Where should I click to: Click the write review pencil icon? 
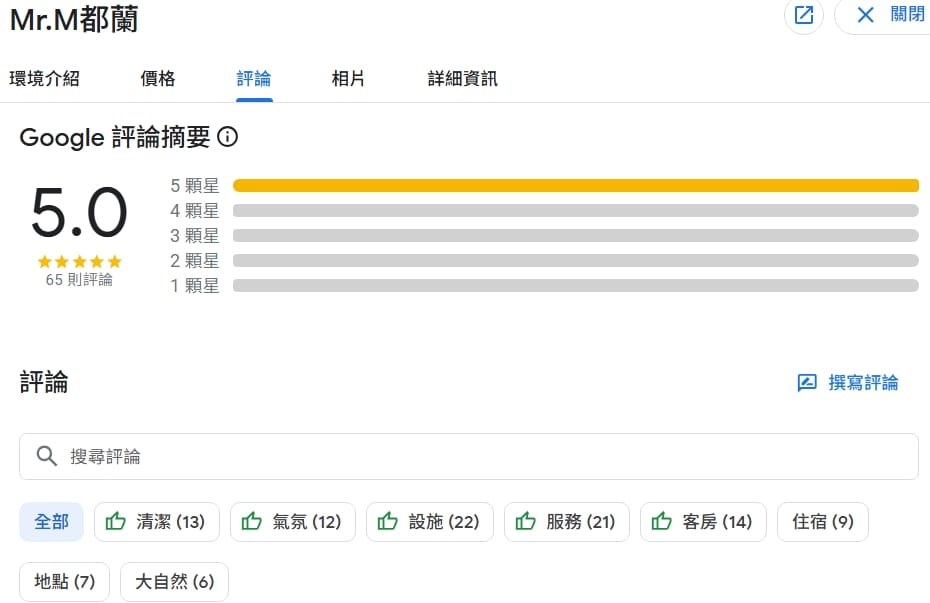[808, 382]
